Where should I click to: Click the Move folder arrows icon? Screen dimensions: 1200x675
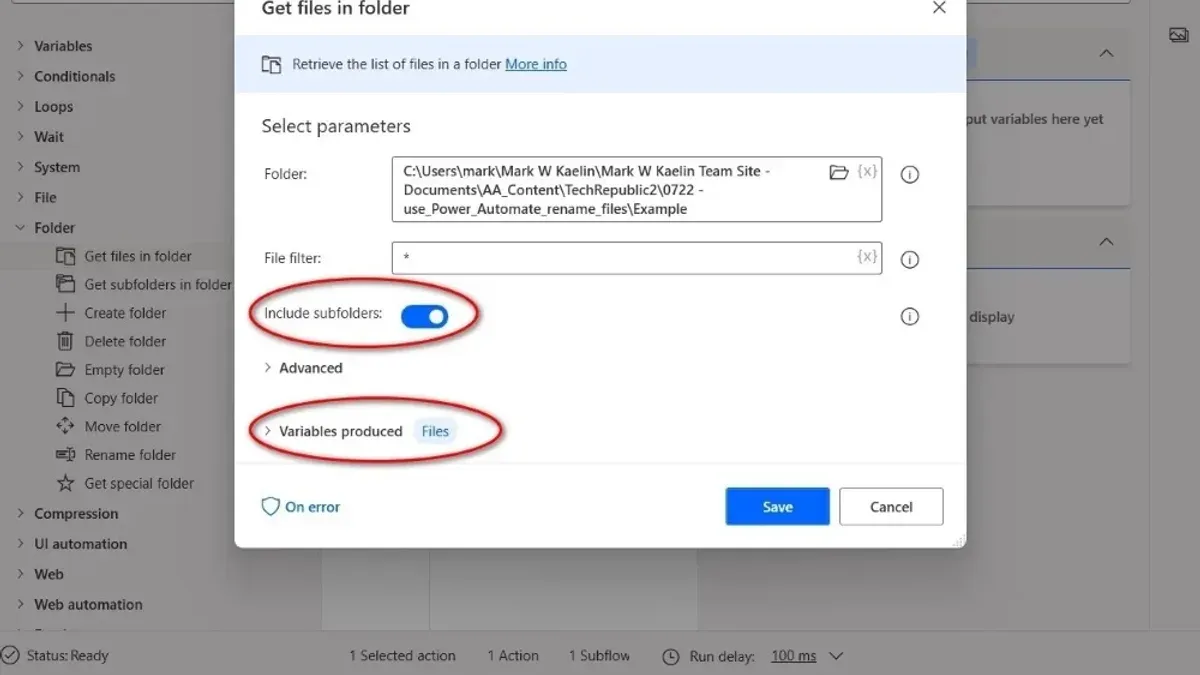point(65,426)
